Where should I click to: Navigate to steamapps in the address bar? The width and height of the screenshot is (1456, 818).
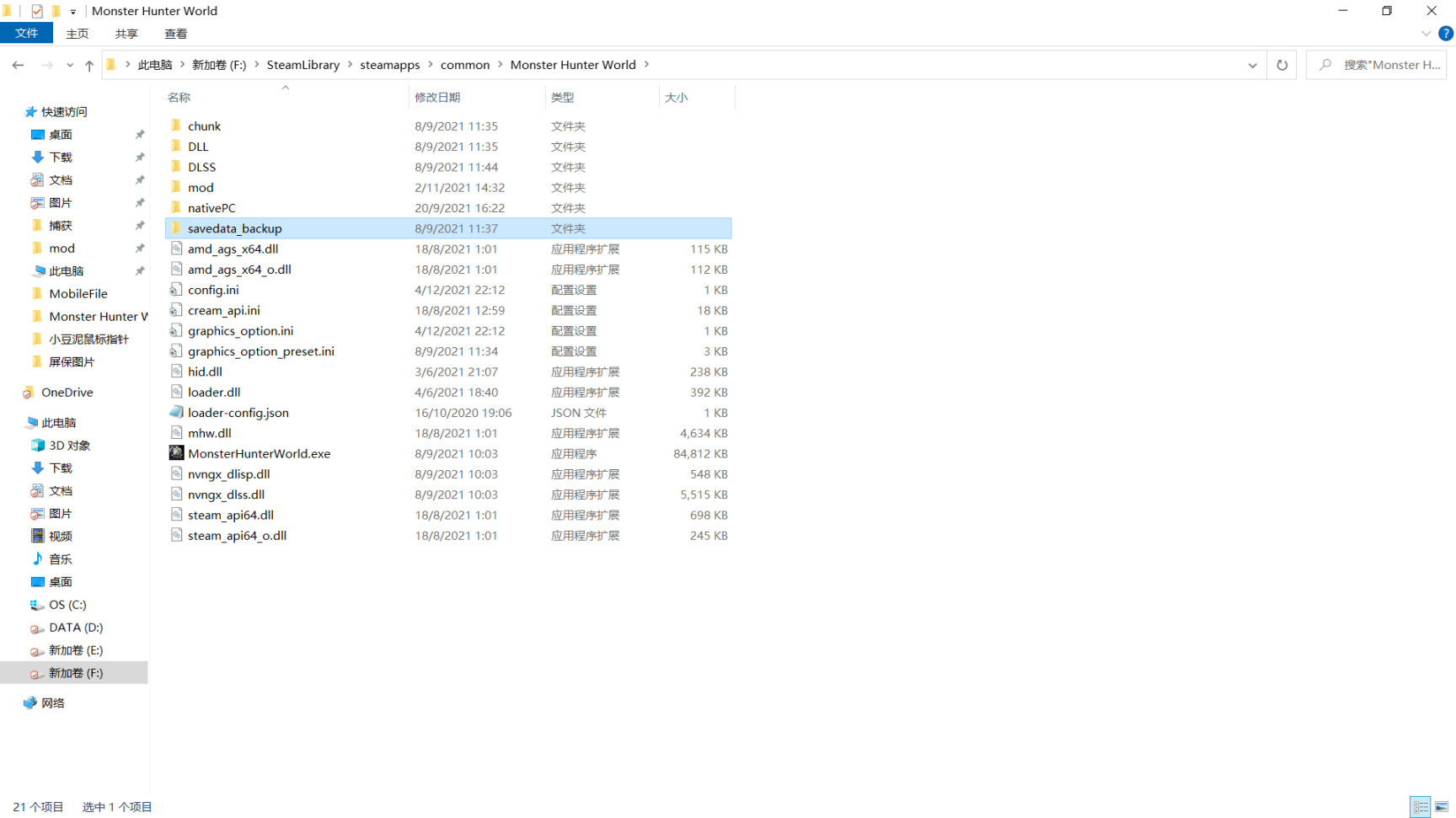click(389, 65)
